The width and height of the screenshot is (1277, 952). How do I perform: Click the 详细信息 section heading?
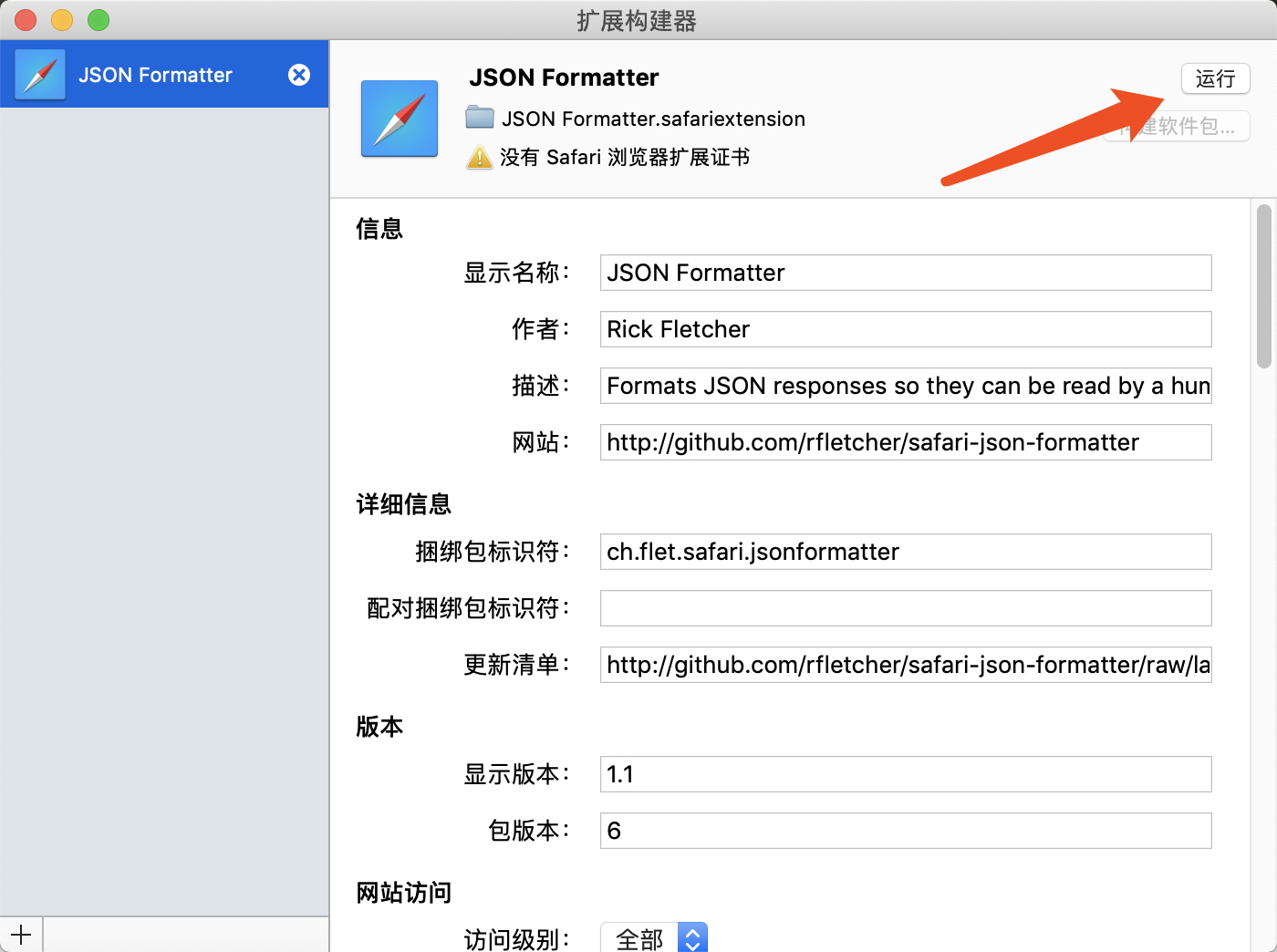[403, 504]
